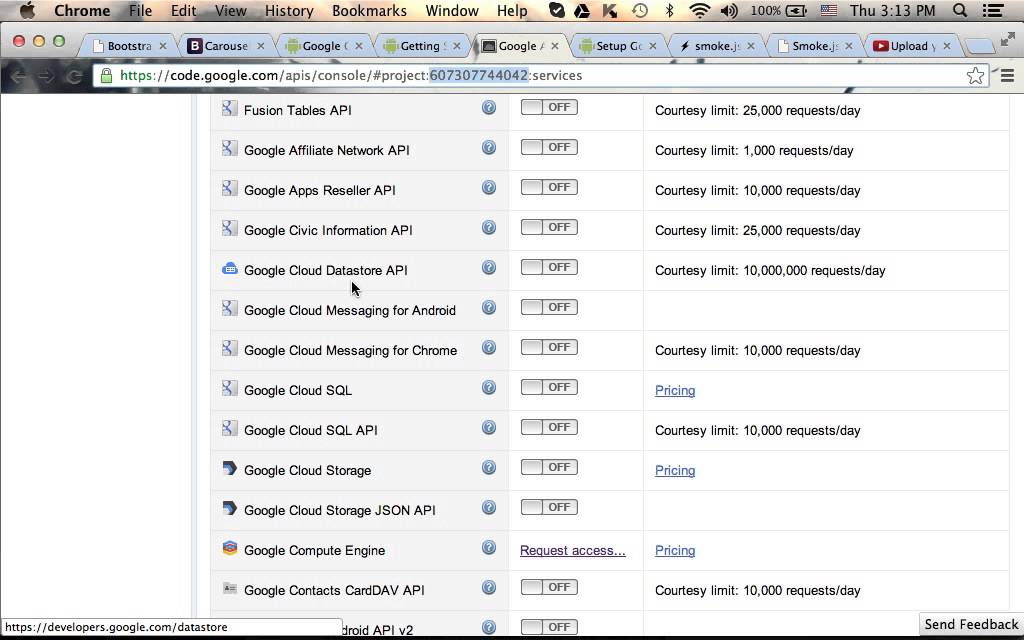The width and height of the screenshot is (1024, 640).
Task: Go back to the previous page
Action: [x=18, y=76]
